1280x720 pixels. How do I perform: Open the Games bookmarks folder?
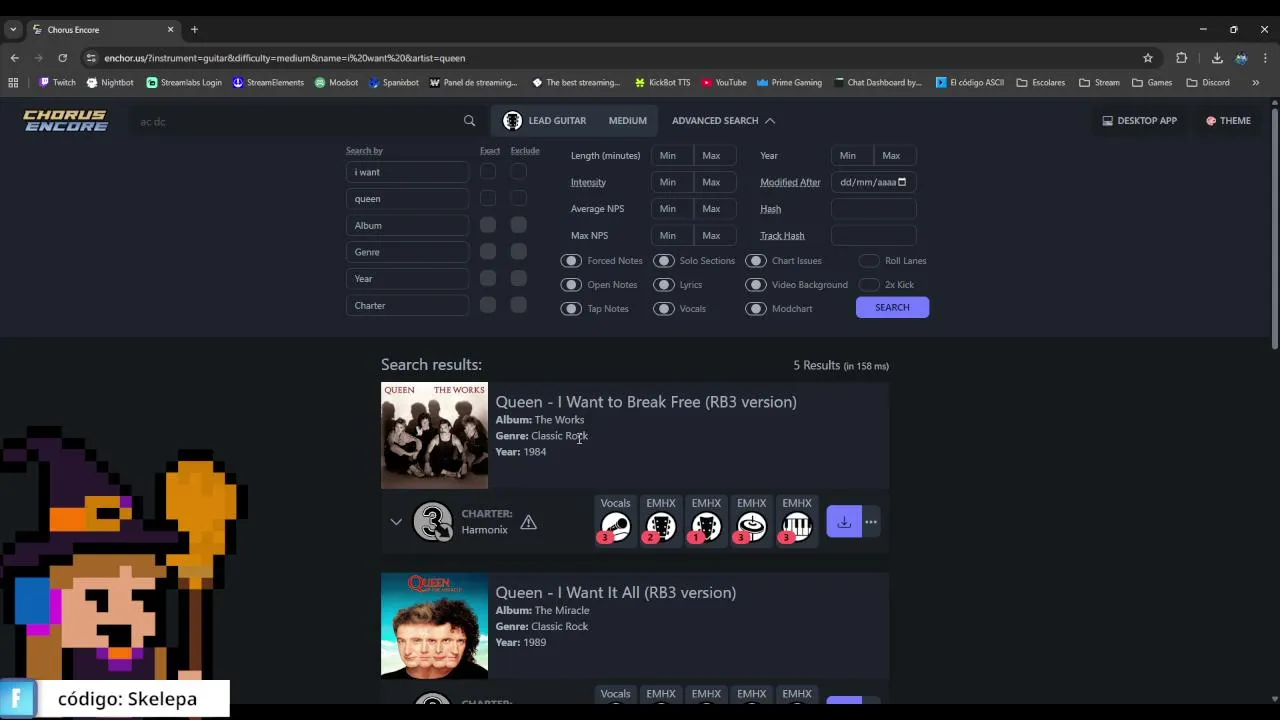coord(1153,83)
